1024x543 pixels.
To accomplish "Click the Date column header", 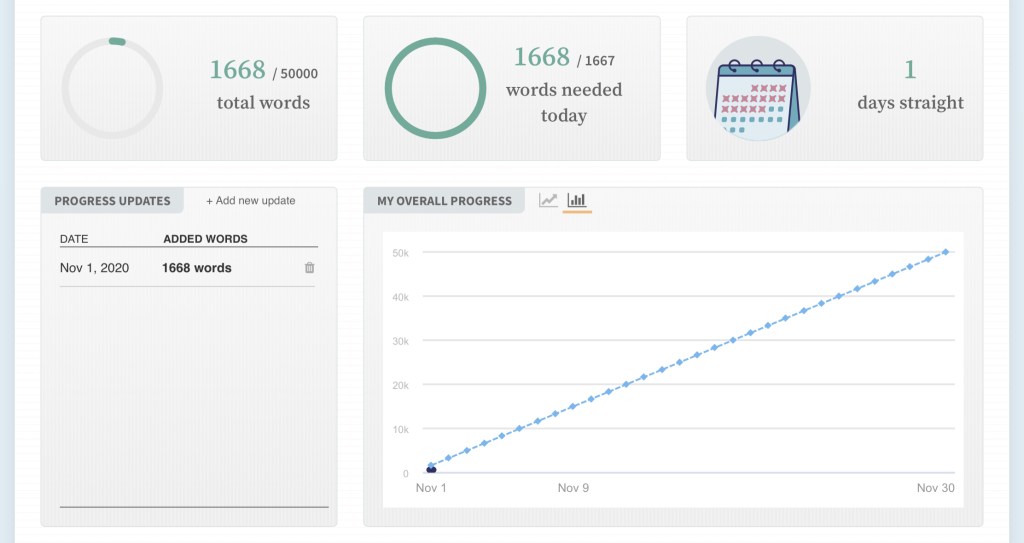I will tap(74, 239).
